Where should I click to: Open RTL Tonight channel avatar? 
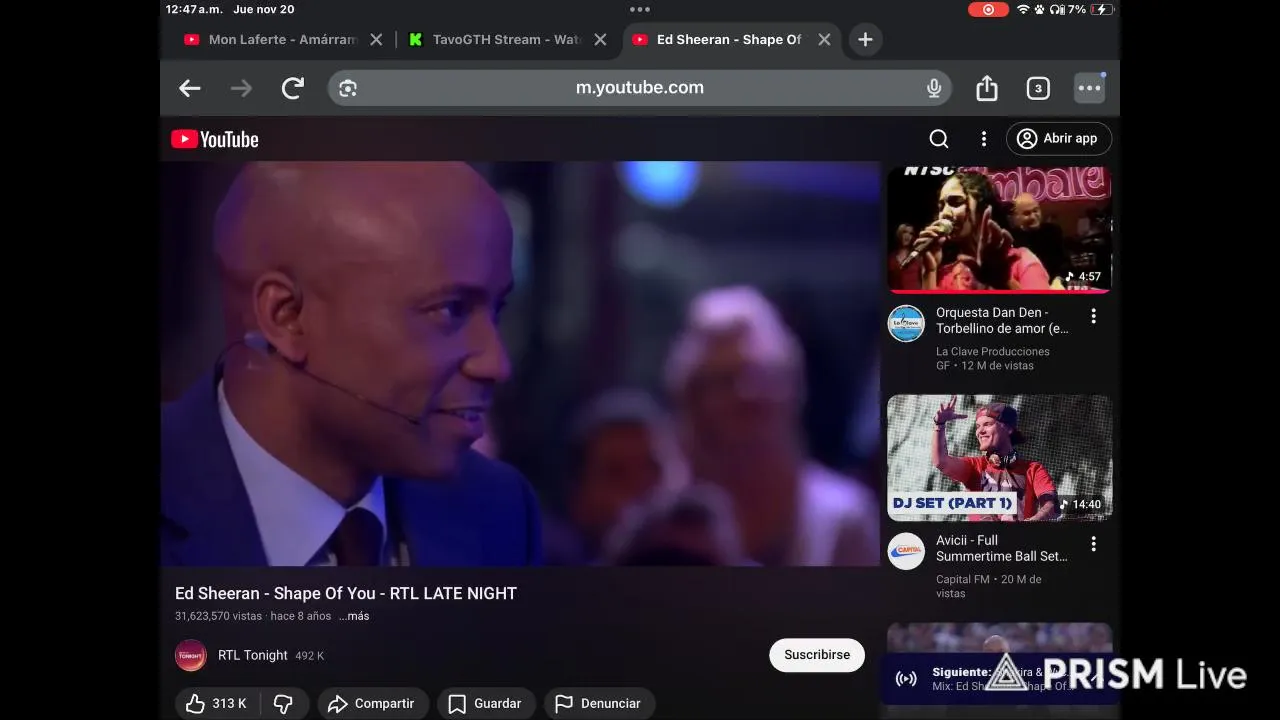tap(191, 655)
